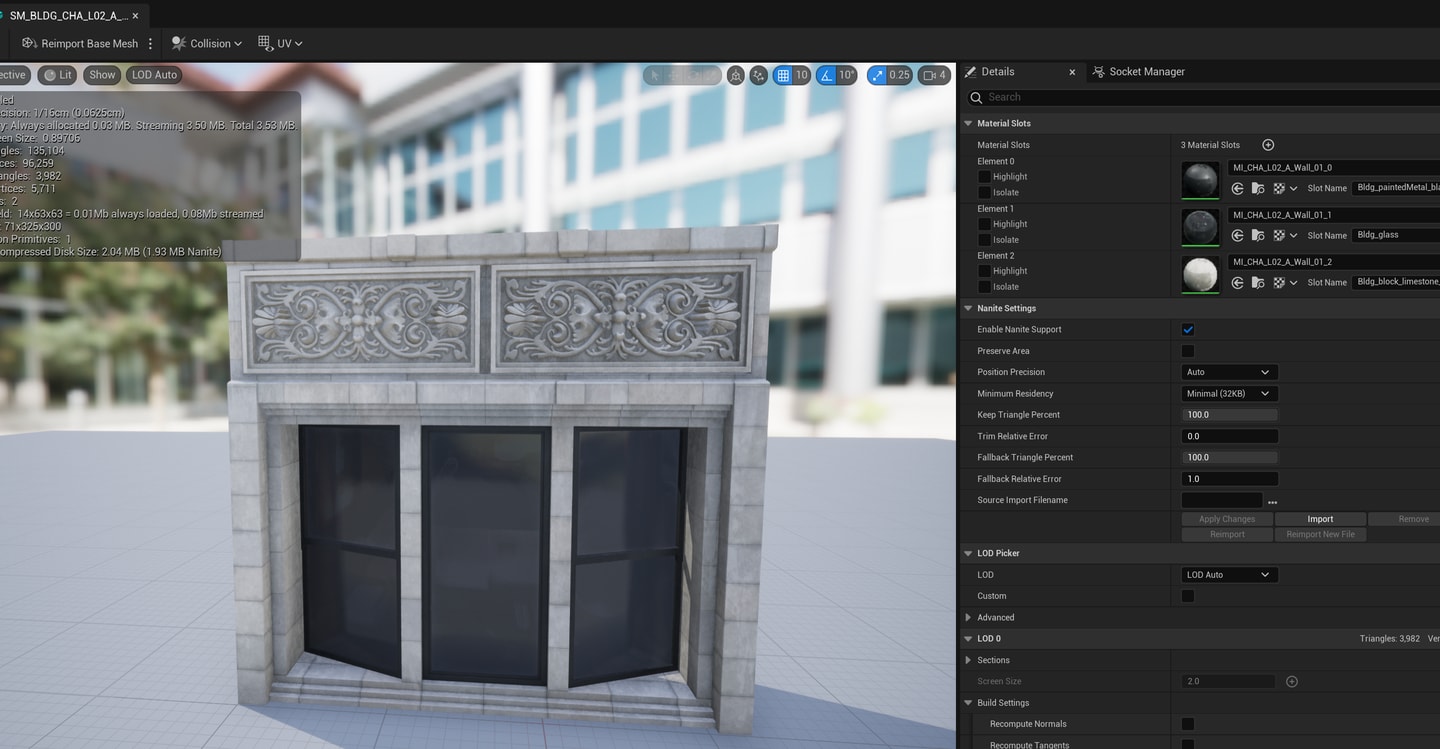
Task: Toggle rotation snap angle icon
Action: [826, 75]
